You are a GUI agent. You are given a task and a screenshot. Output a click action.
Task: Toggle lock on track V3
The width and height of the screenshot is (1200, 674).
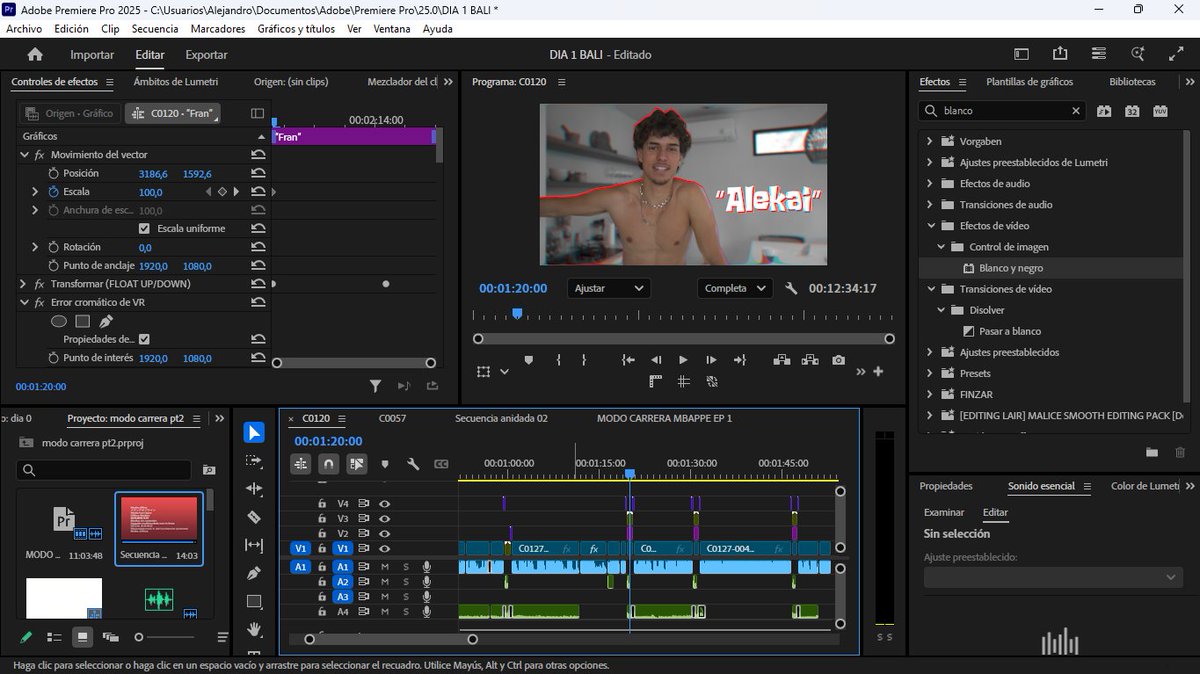tap(322, 519)
